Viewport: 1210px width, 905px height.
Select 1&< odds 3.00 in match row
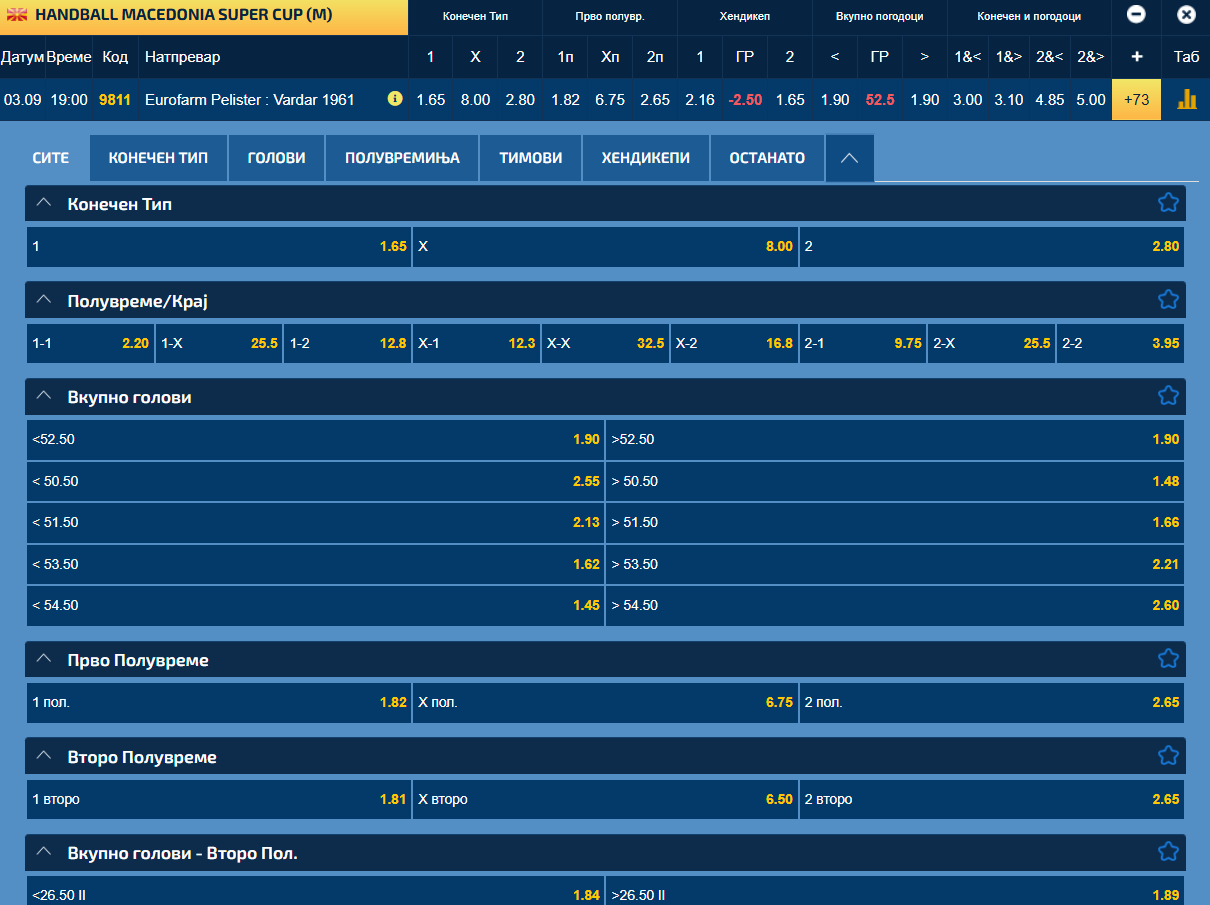pos(967,99)
